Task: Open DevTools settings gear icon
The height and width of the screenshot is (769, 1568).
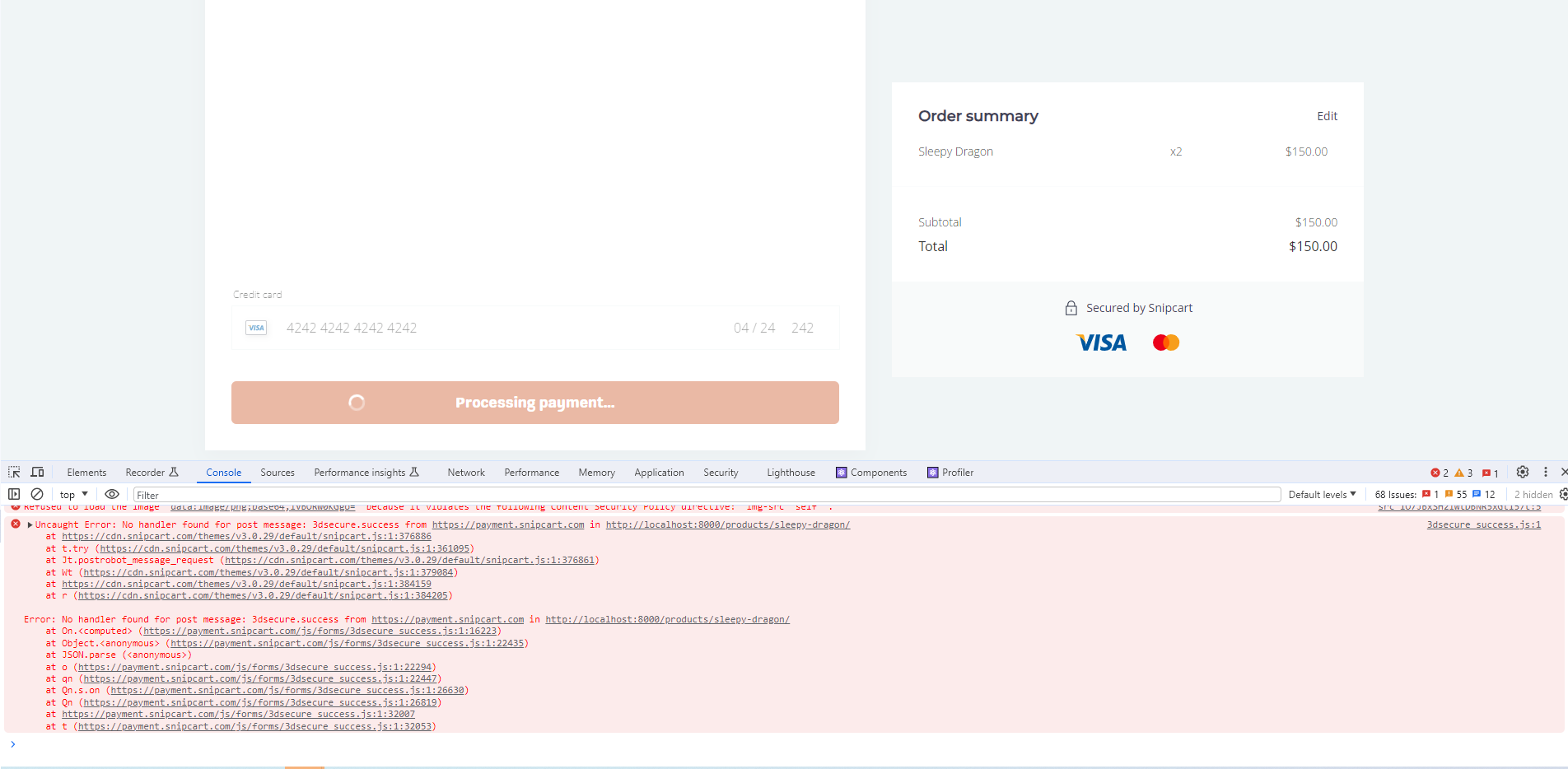Action: 1523,472
